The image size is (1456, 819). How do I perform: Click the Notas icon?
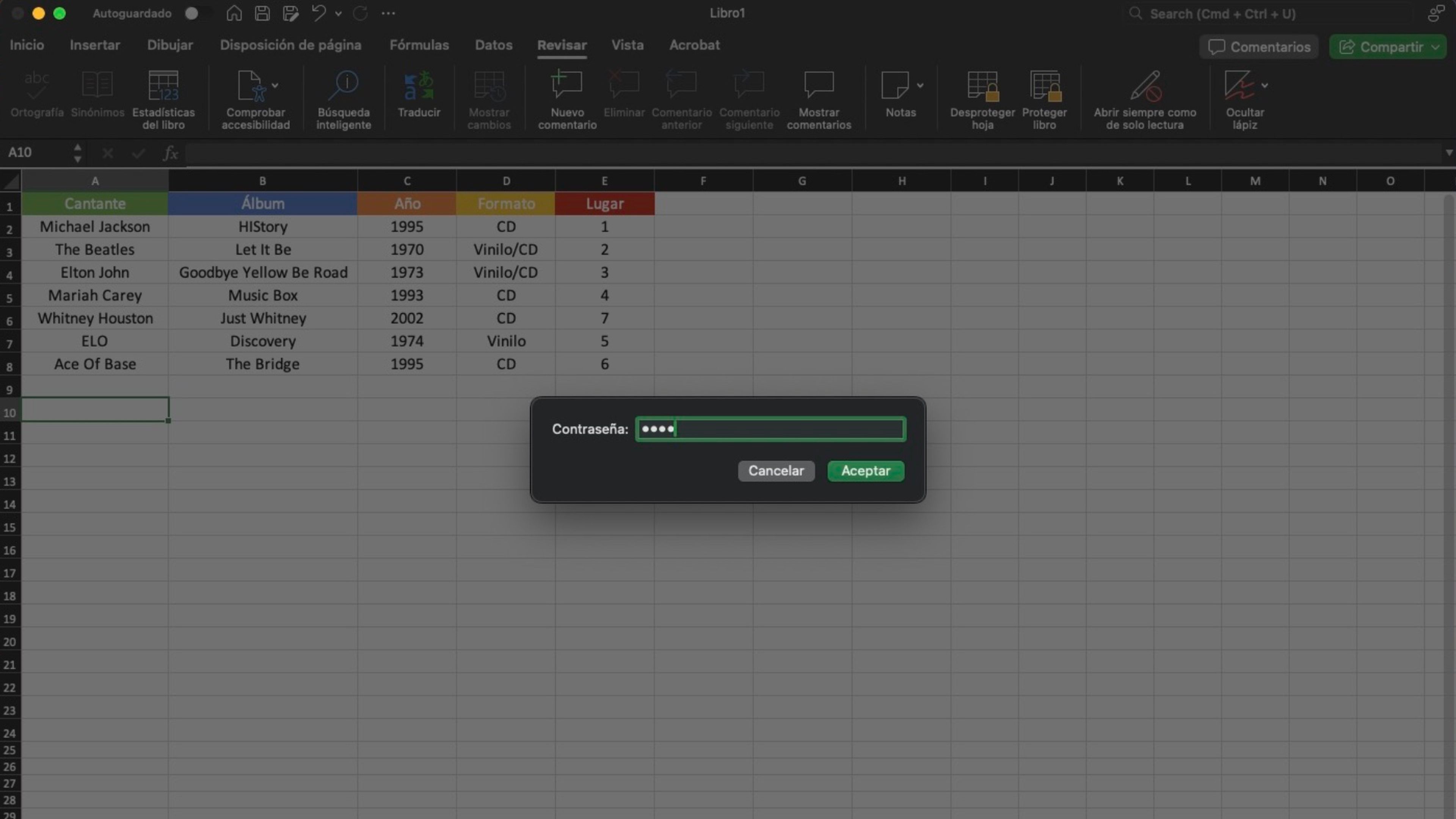pyautogui.click(x=895, y=86)
